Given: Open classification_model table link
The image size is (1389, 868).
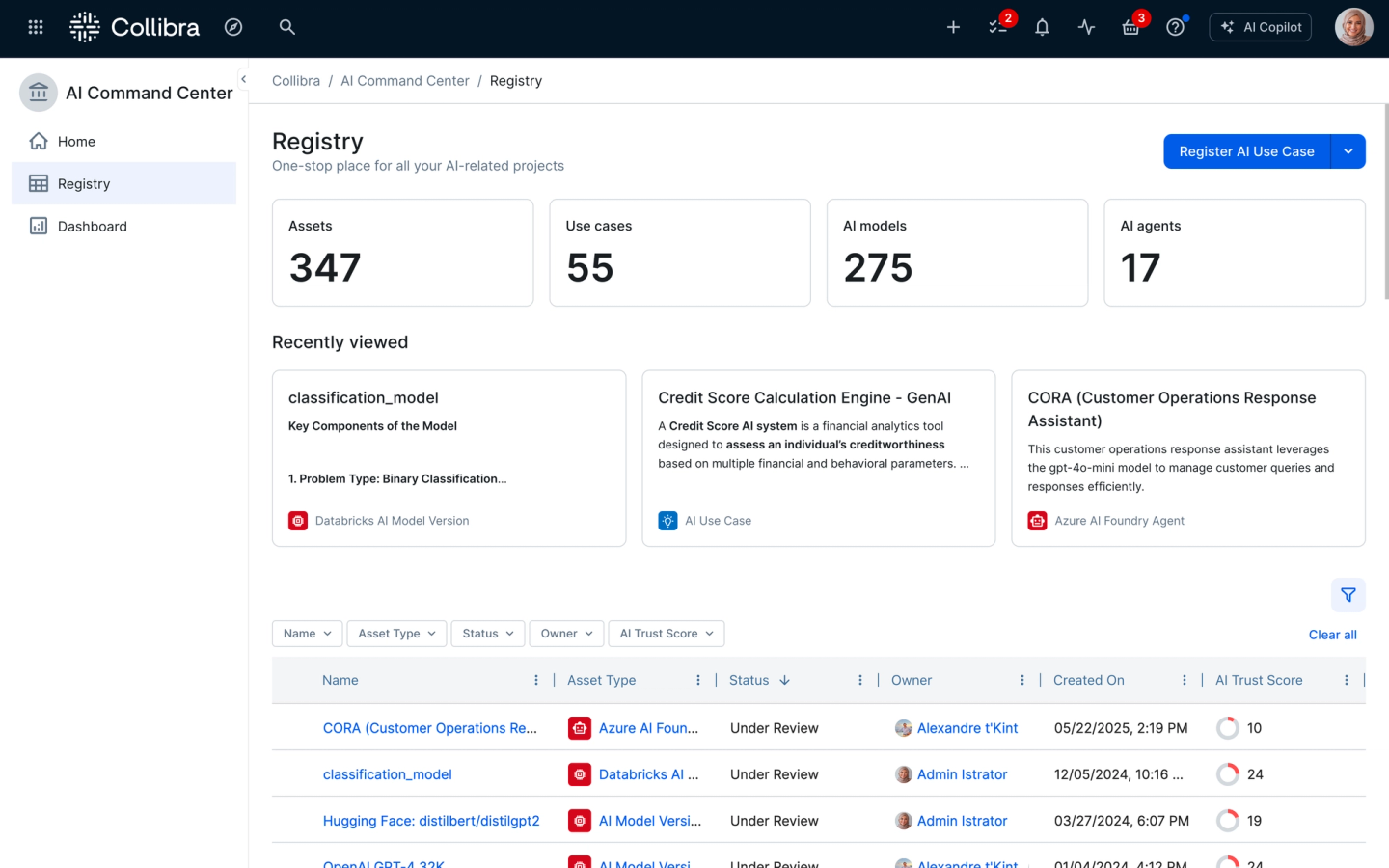Looking at the screenshot, I should coord(388,774).
